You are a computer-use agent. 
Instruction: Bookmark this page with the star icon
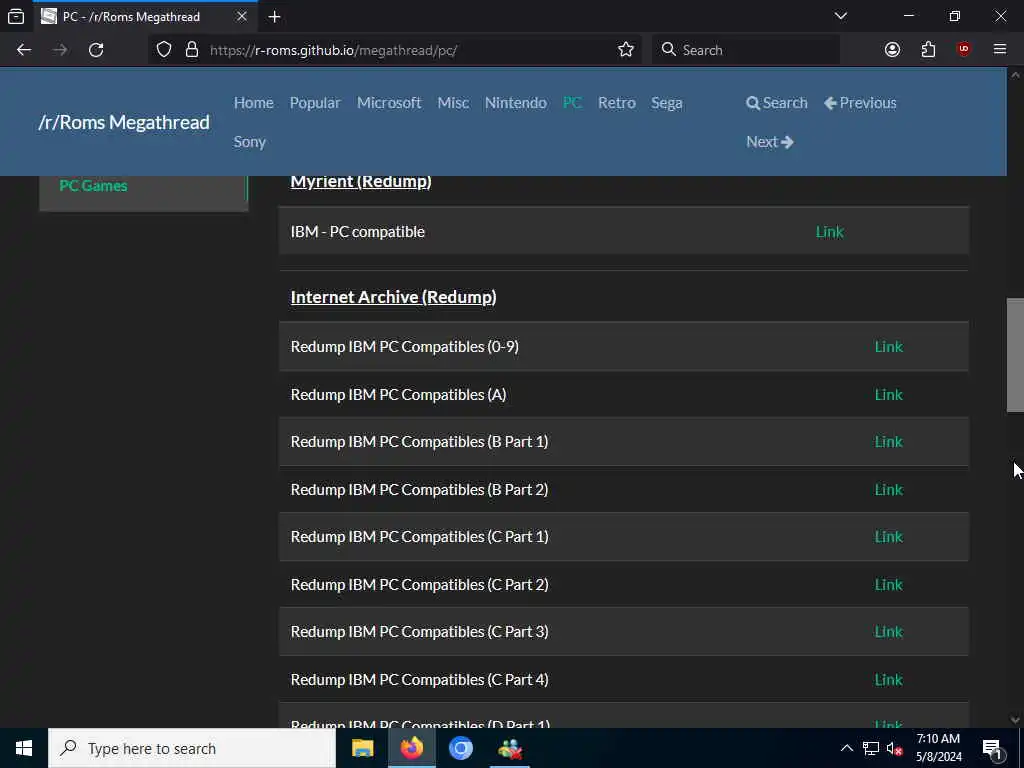(626, 50)
